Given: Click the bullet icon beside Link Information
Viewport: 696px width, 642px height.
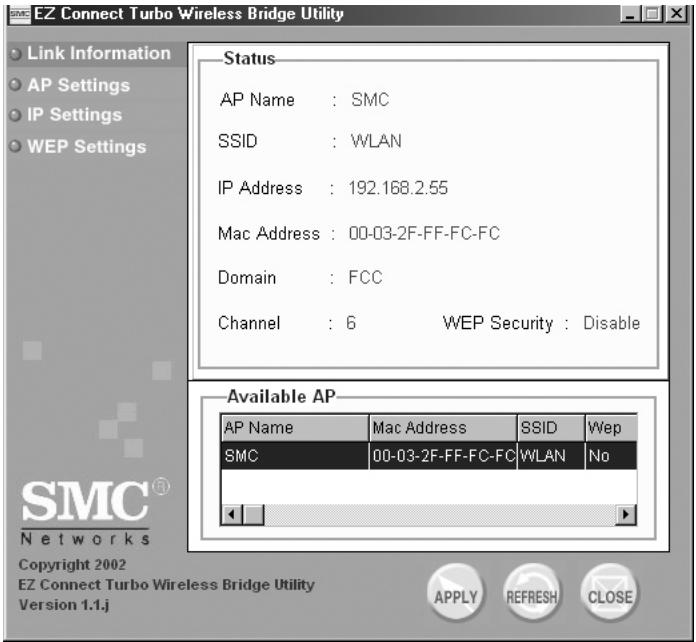Looking at the screenshot, I should click(16, 54).
